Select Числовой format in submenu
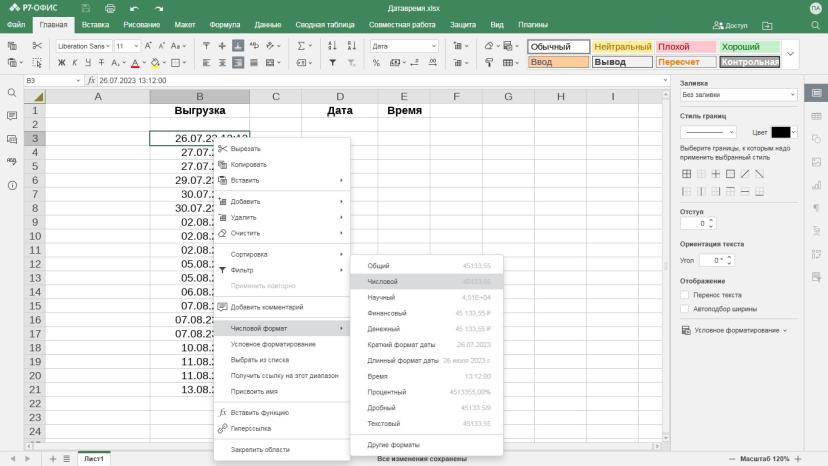The height and width of the screenshot is (466, 828). [427, 282]
